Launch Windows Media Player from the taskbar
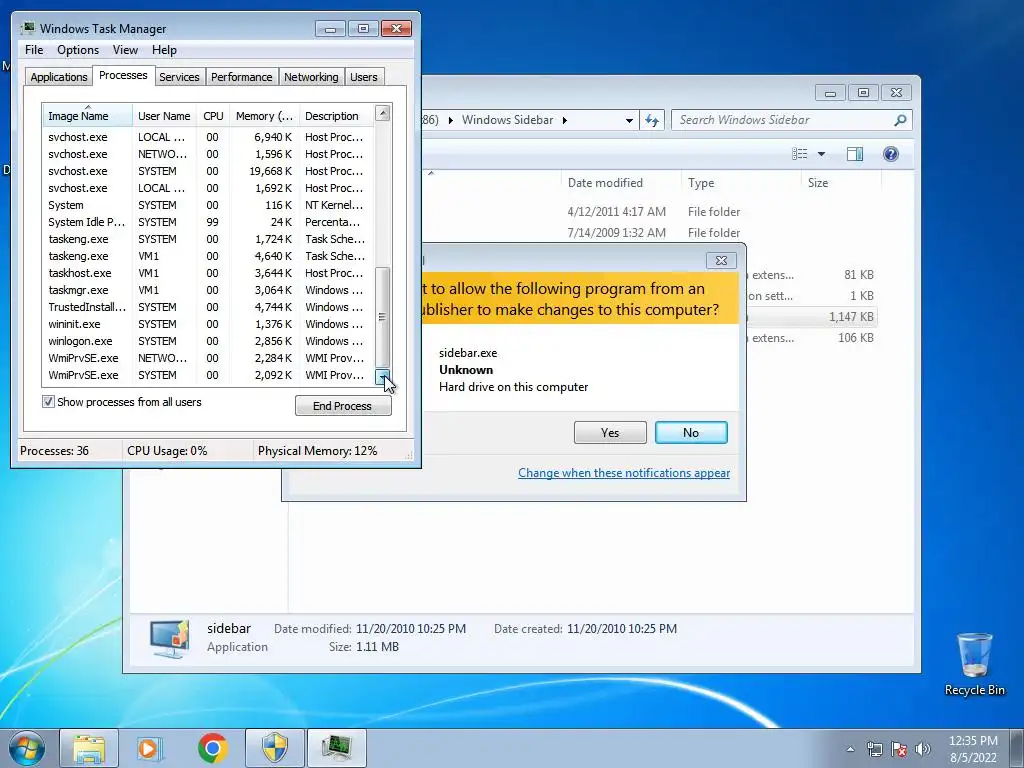The image size is (1024, 768). pyautogui.click(x=150, y=748)
